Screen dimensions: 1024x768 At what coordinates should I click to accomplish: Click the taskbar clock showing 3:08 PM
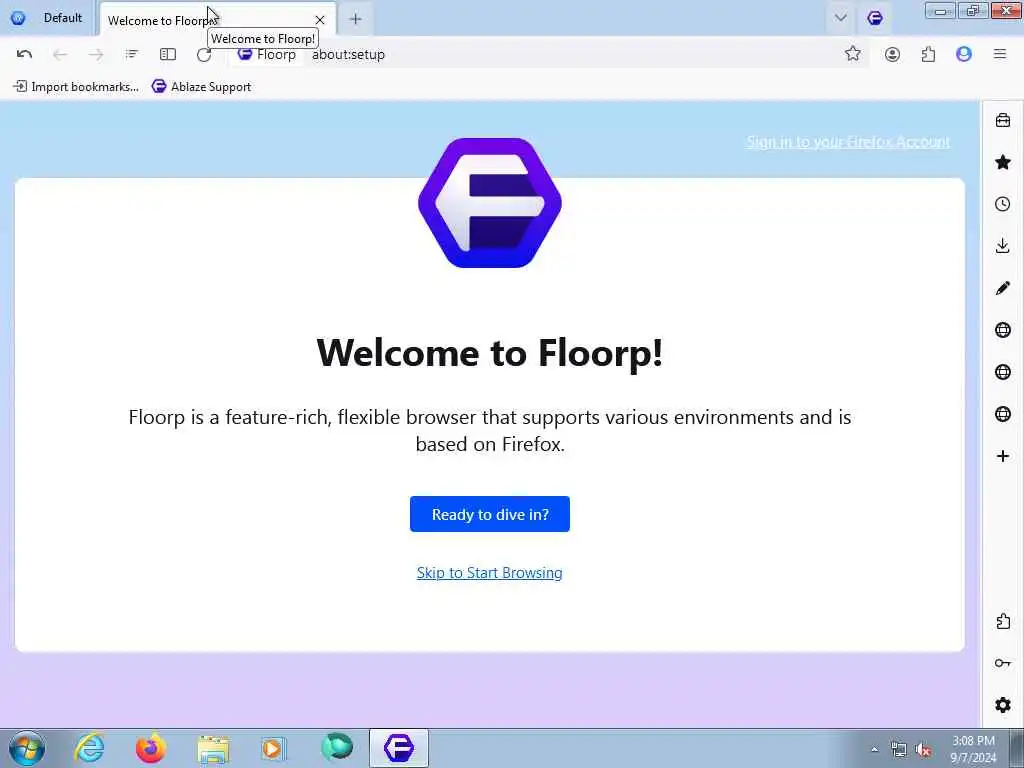(973, 749)
